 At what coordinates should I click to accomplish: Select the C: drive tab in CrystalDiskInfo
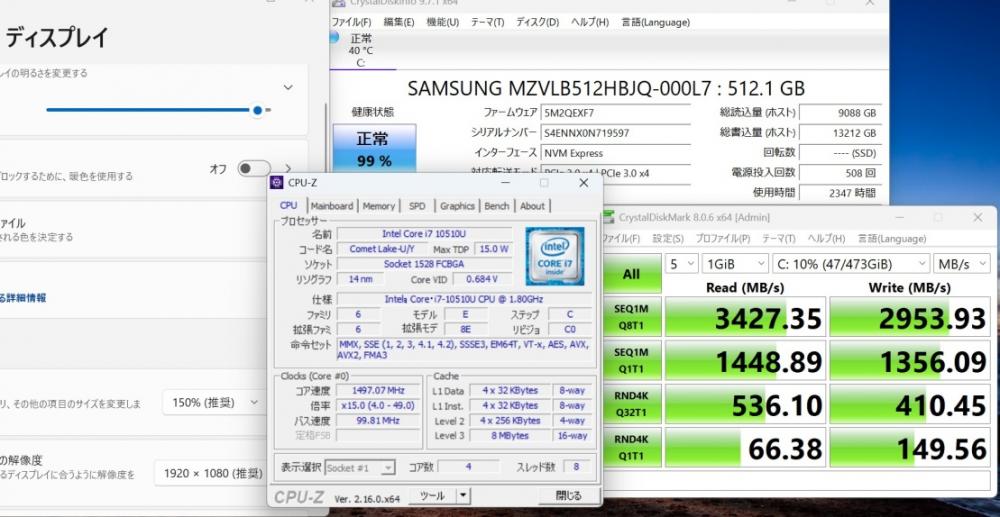click(x=361, y=50)
